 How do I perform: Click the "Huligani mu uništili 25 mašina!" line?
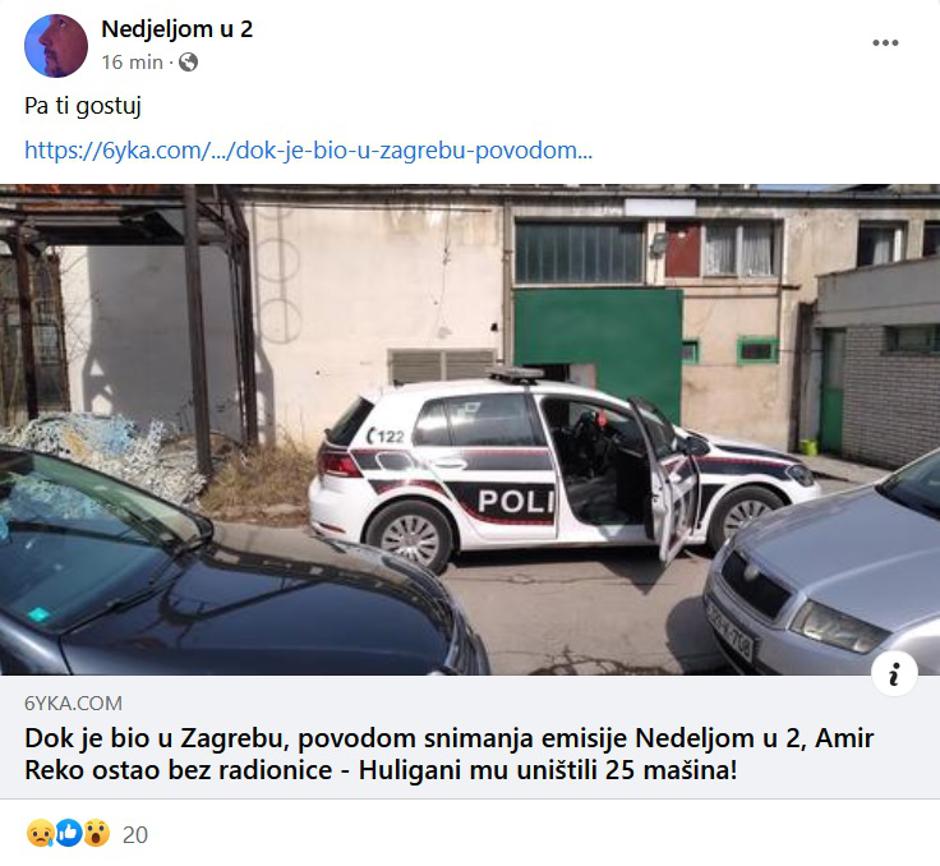(547, 770)
